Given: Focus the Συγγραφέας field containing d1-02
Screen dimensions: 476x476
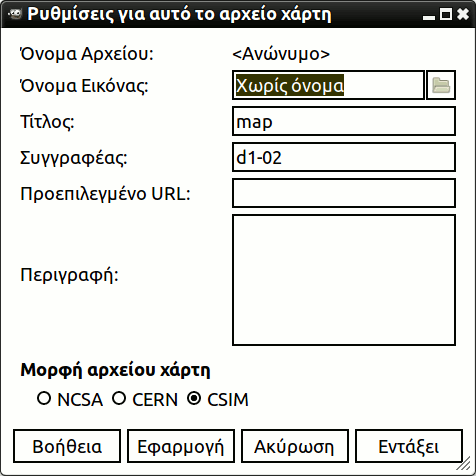Looking at the screenshot, I should tap(344, 157).
